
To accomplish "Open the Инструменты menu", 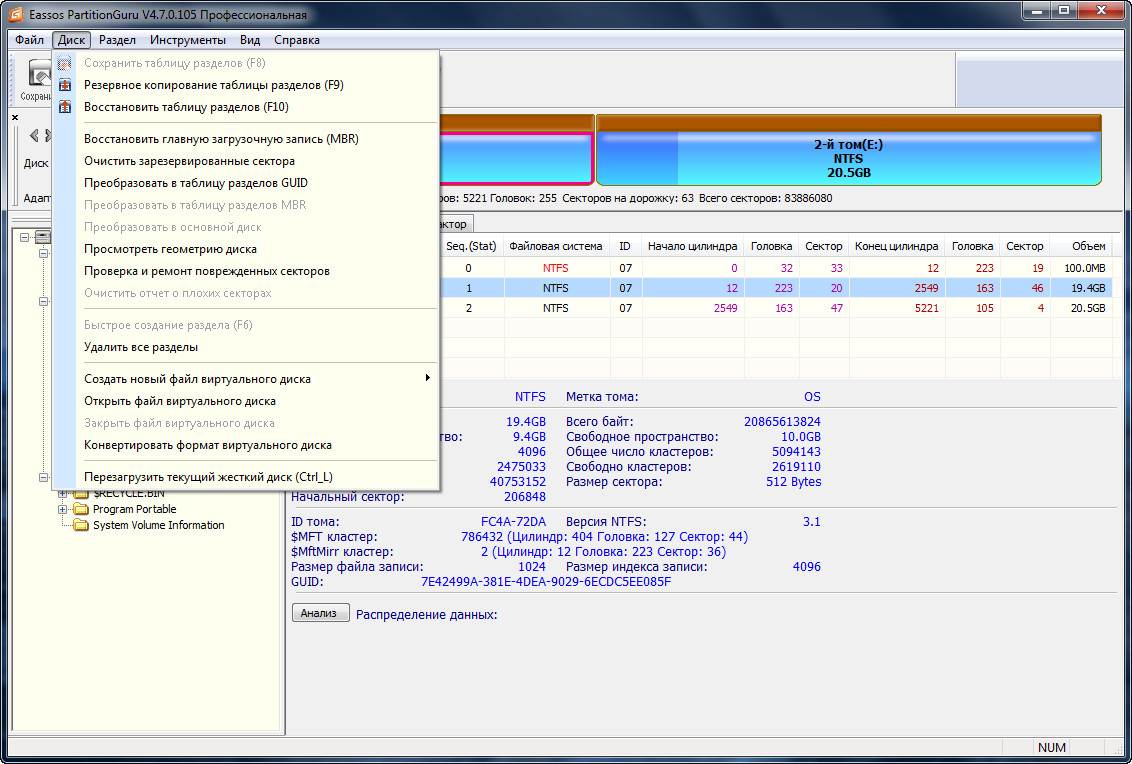I will 187,40.
